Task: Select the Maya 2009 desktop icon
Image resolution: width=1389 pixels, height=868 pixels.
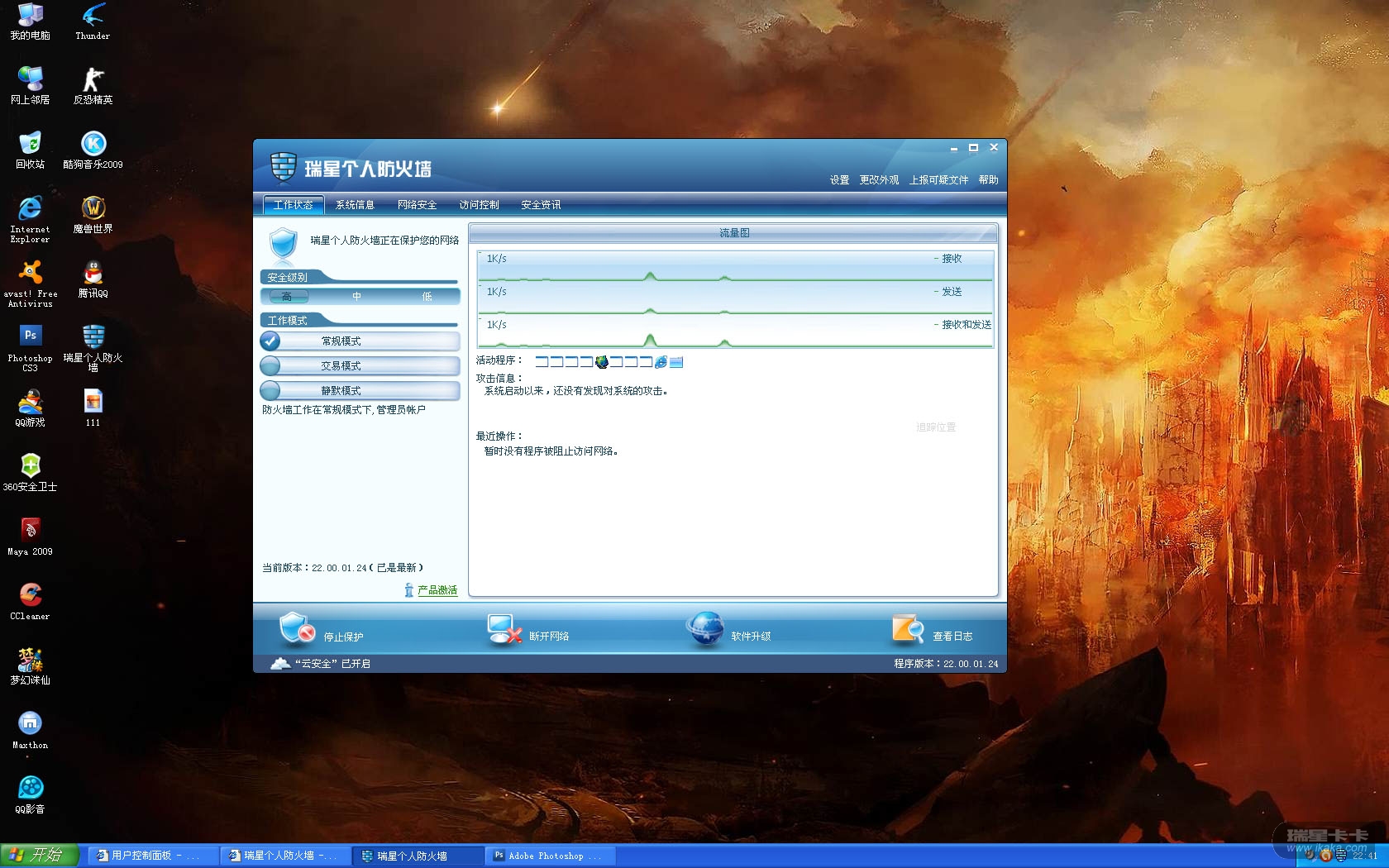Action: point(30,537)
